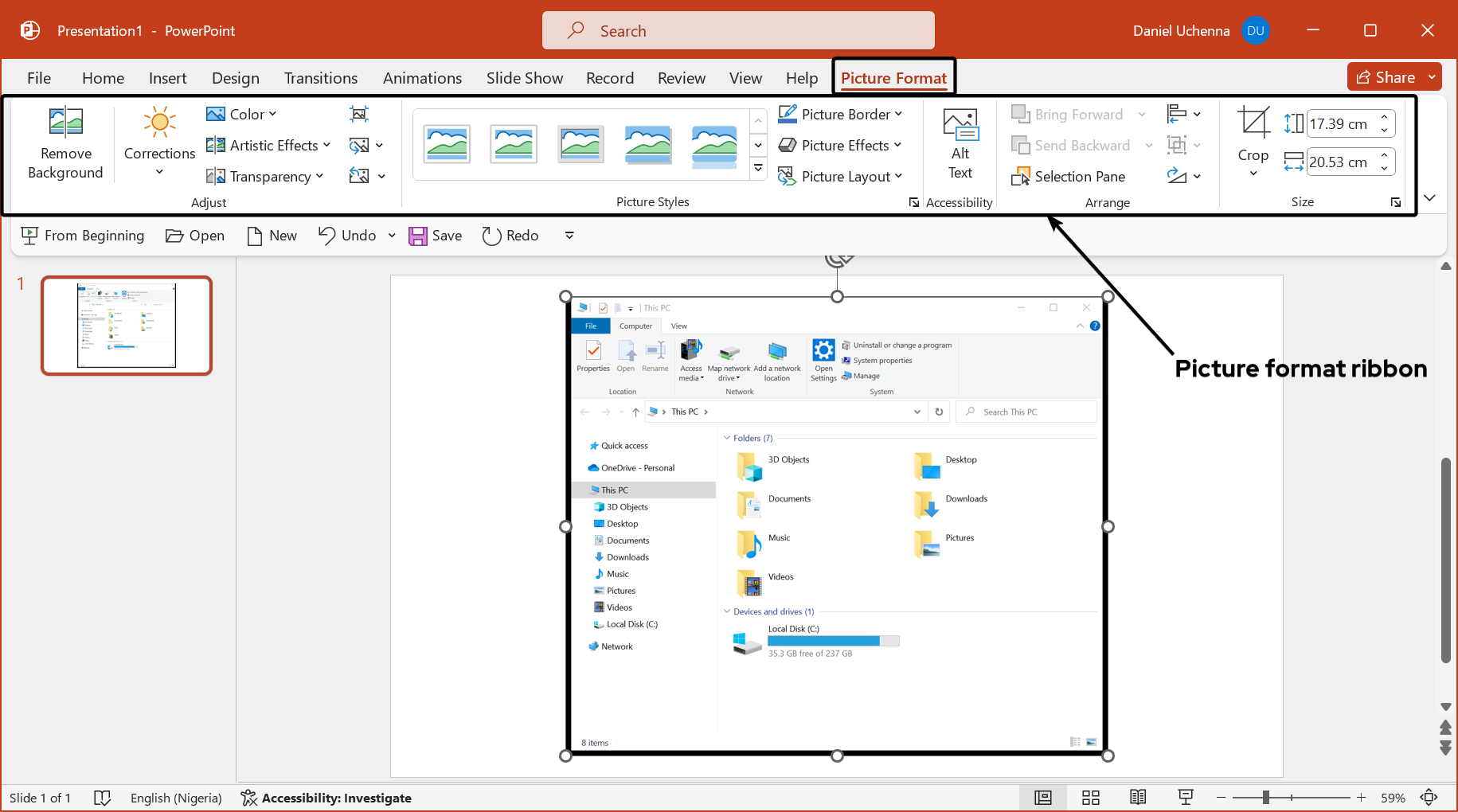Switch to the Animations tab

422,77
